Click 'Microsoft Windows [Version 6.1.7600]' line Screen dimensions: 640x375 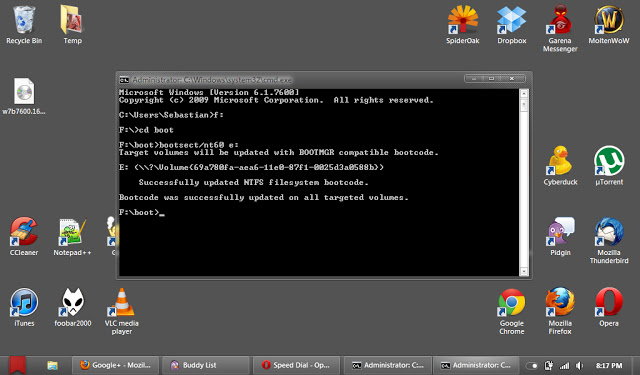[209, 93]
